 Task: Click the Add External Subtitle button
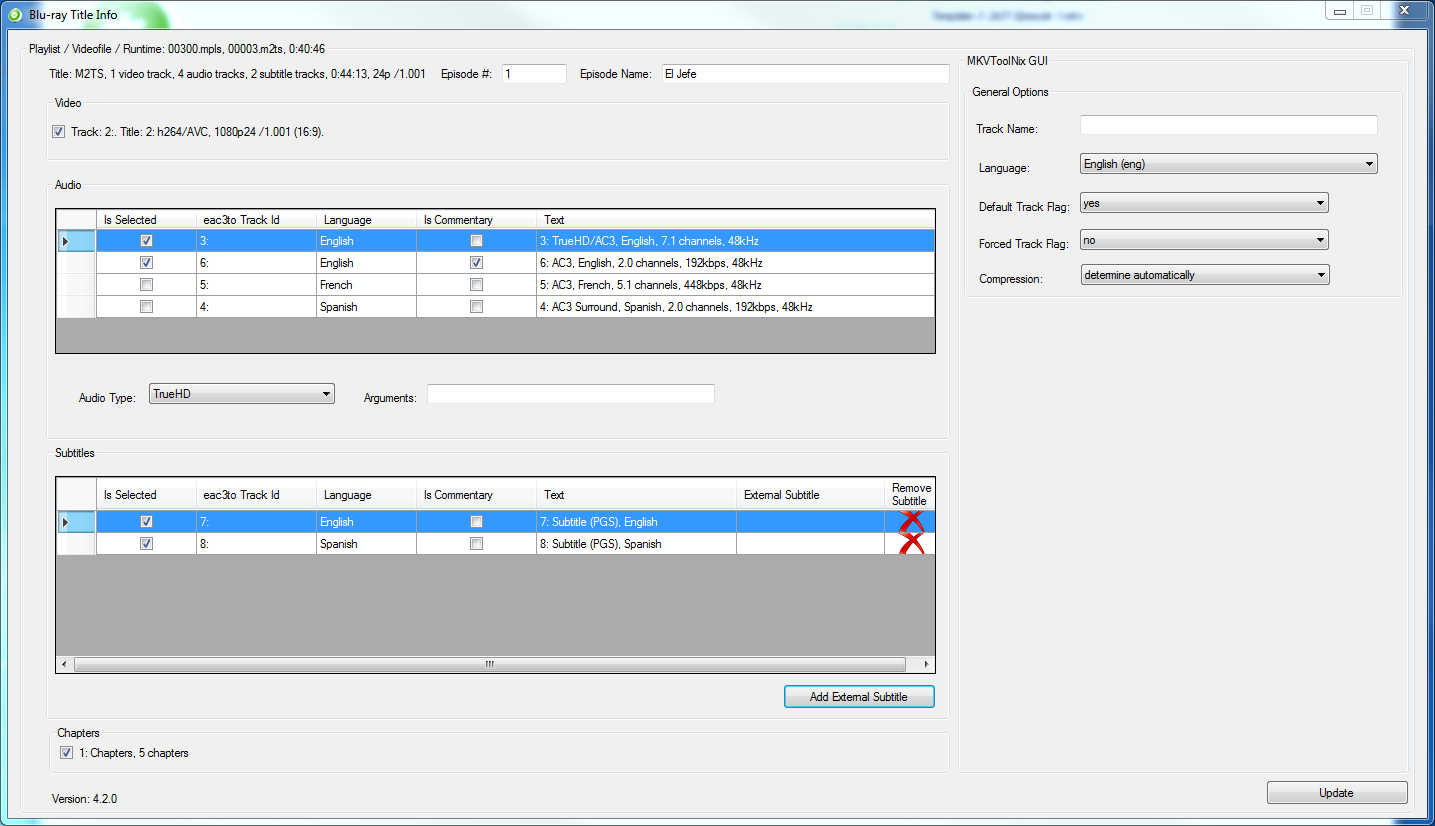pos(859,697)
